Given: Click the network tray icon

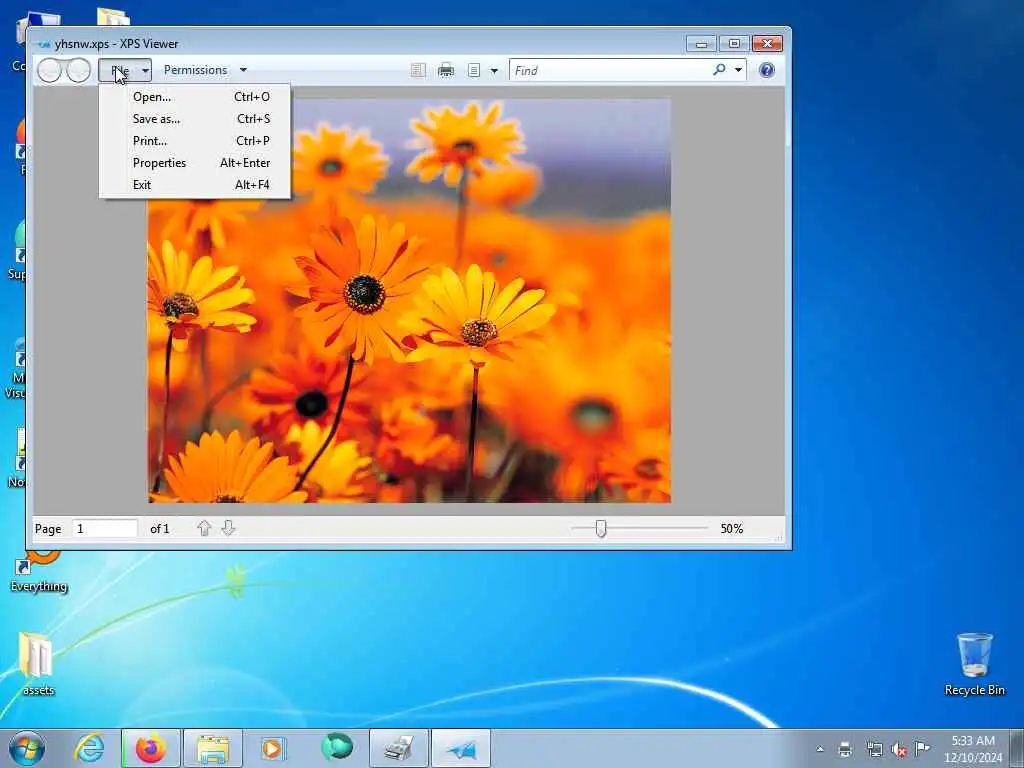Looking at the screenshot, I should (874, 749).
